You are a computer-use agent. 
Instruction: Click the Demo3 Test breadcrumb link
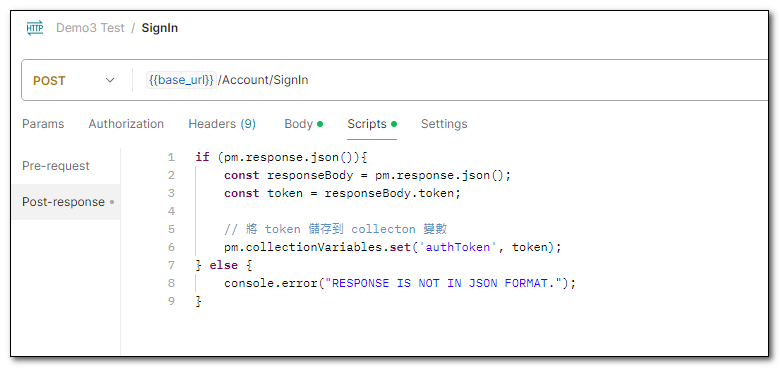click(90, 28)
